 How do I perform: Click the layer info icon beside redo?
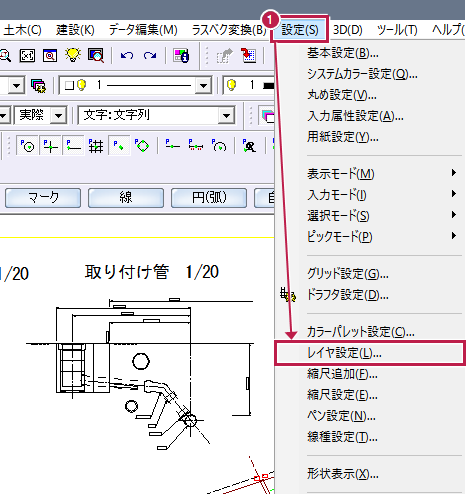[181, 55]
